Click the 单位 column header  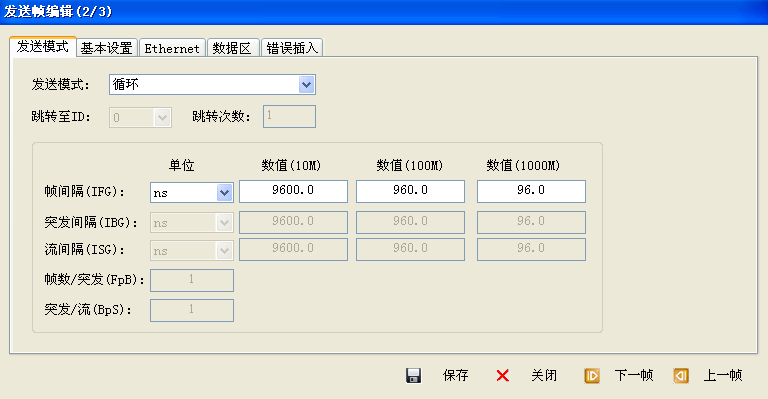[182, 165]
